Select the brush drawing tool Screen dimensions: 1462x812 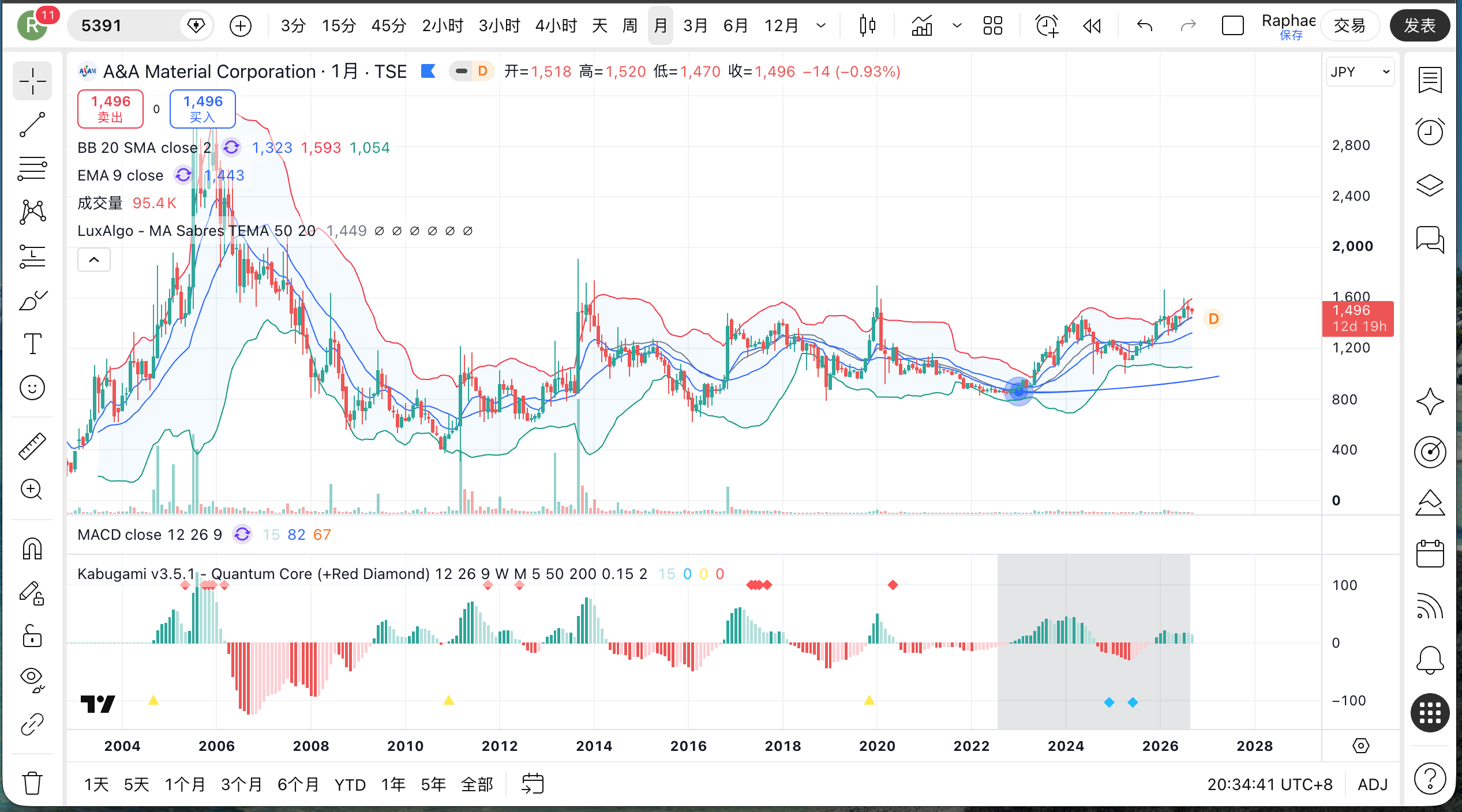pyautogui.click(x=32, y=300)
